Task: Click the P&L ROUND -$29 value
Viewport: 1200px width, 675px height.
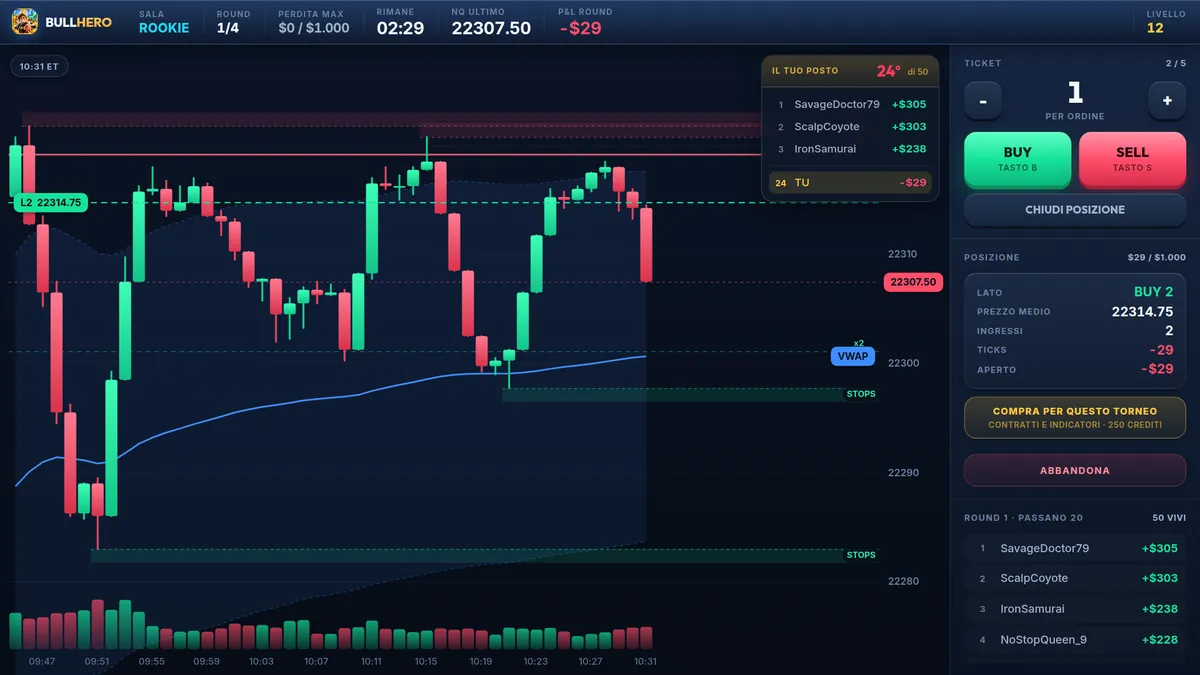Action: click(x=580, y=28)
